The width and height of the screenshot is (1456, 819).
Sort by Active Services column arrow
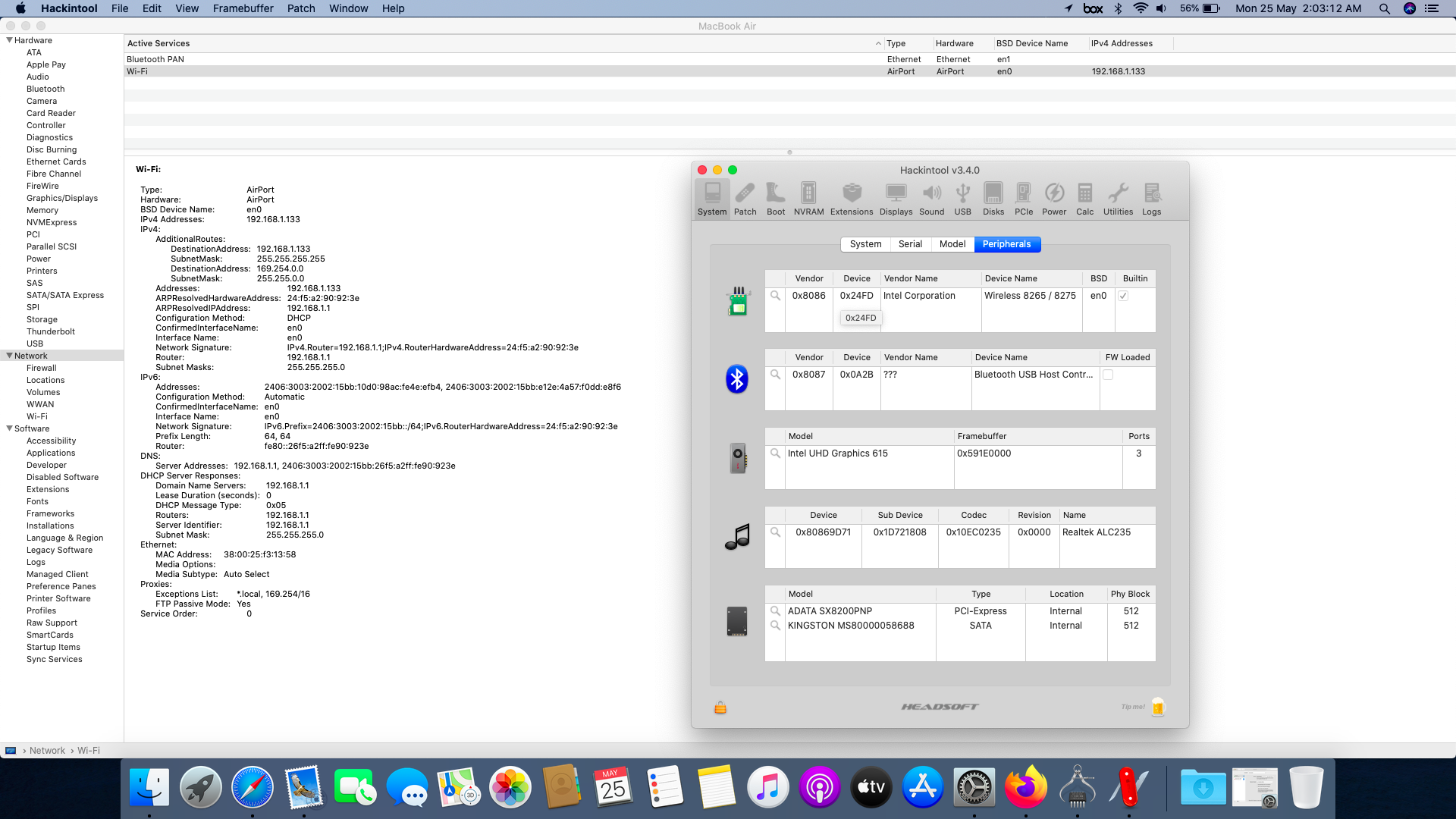tap(878, 44)
